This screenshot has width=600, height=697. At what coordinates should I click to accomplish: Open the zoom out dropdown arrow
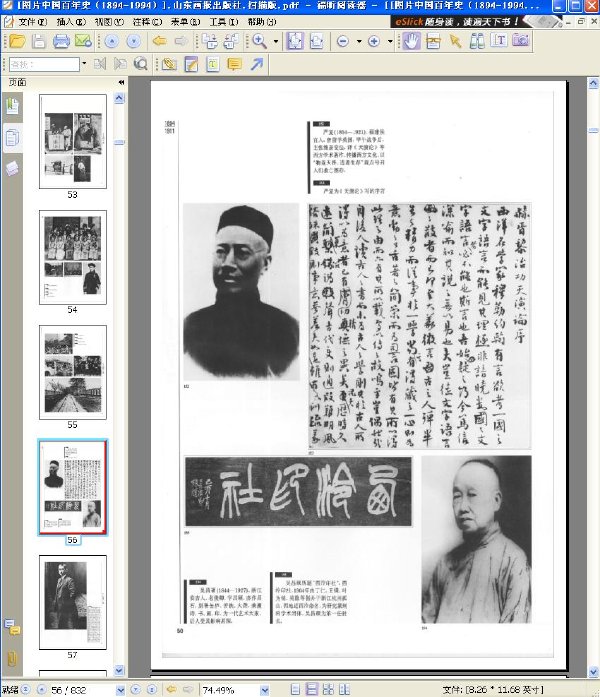pos(359,41)
